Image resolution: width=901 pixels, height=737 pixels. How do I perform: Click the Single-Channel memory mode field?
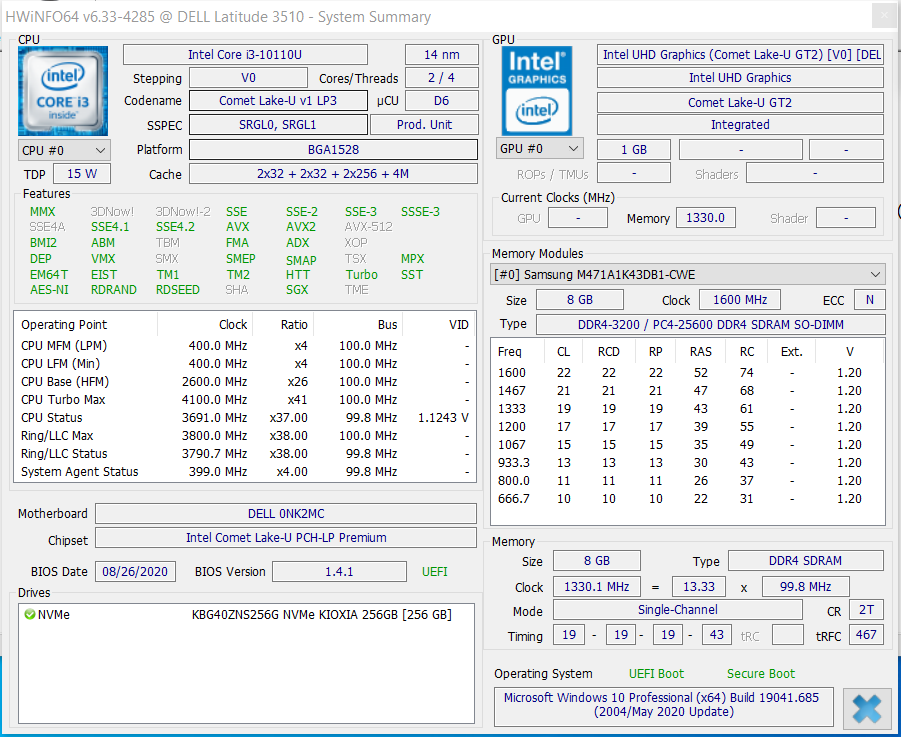pyautogui.click(x=677, y=609)
